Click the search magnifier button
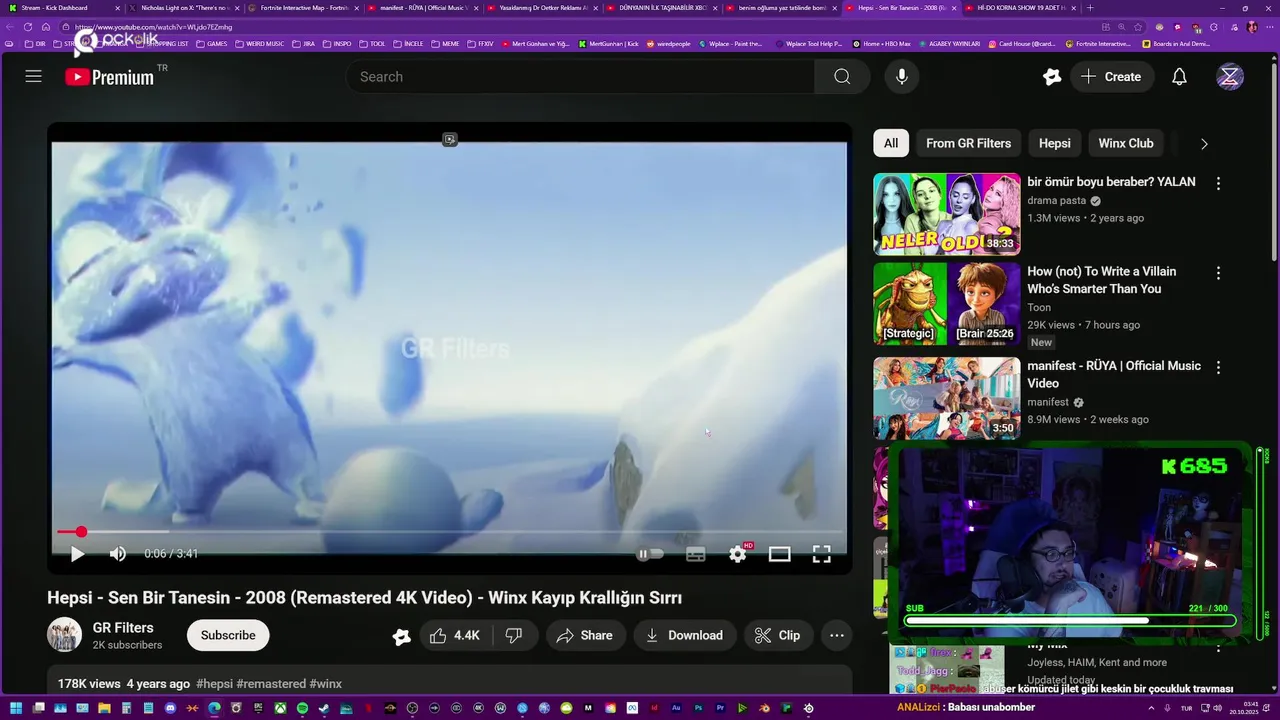 842,77
